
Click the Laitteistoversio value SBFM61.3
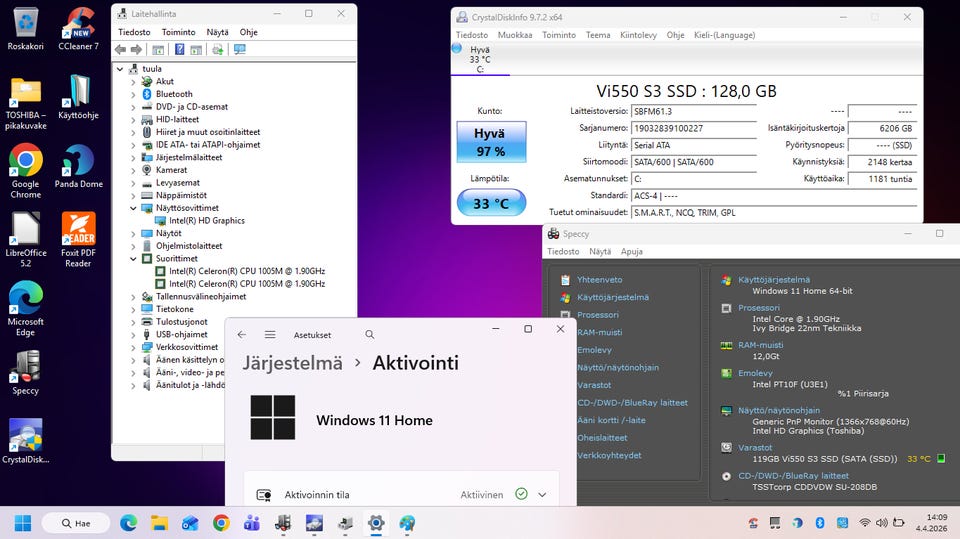[x=694, y=111]
